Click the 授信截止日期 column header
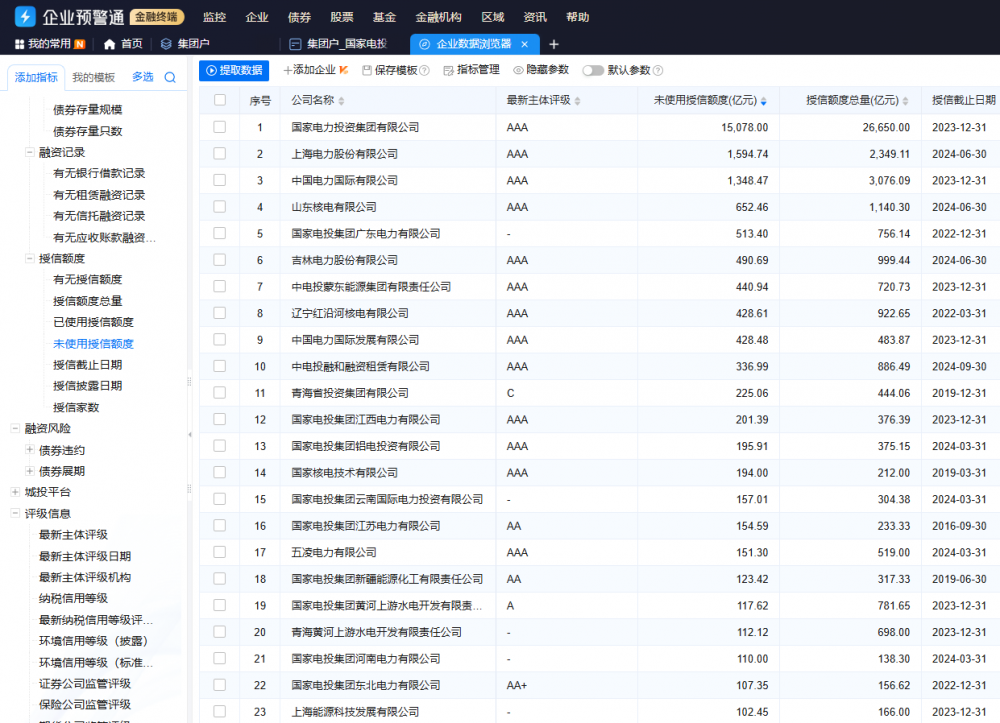The width and height of the screenshot is (1000, 723). 964,100
